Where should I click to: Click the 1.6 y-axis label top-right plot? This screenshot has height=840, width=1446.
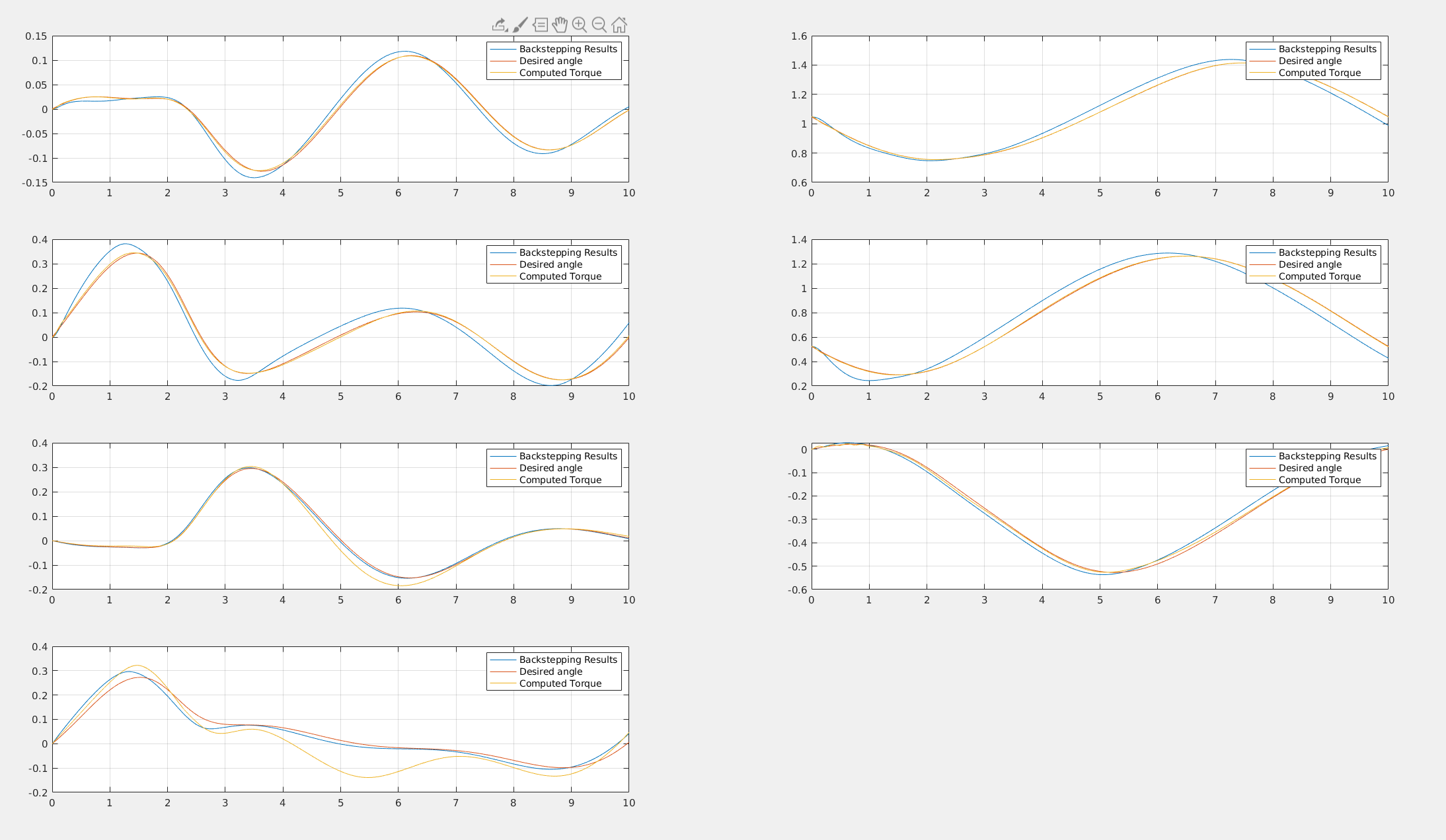(x=799, y=36)
